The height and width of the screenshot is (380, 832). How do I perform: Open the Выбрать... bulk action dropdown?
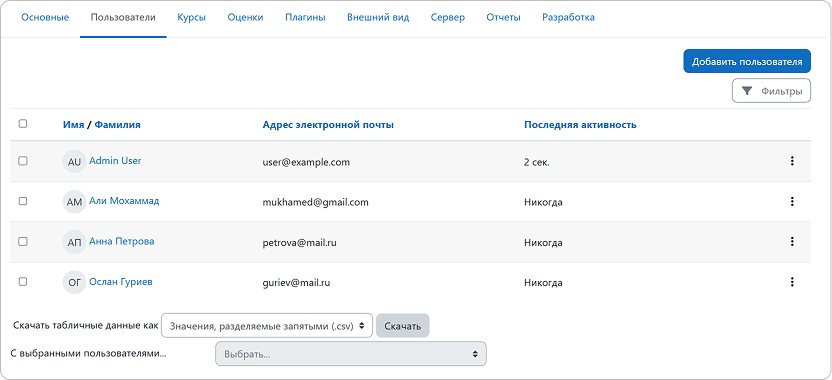(351, 353)
